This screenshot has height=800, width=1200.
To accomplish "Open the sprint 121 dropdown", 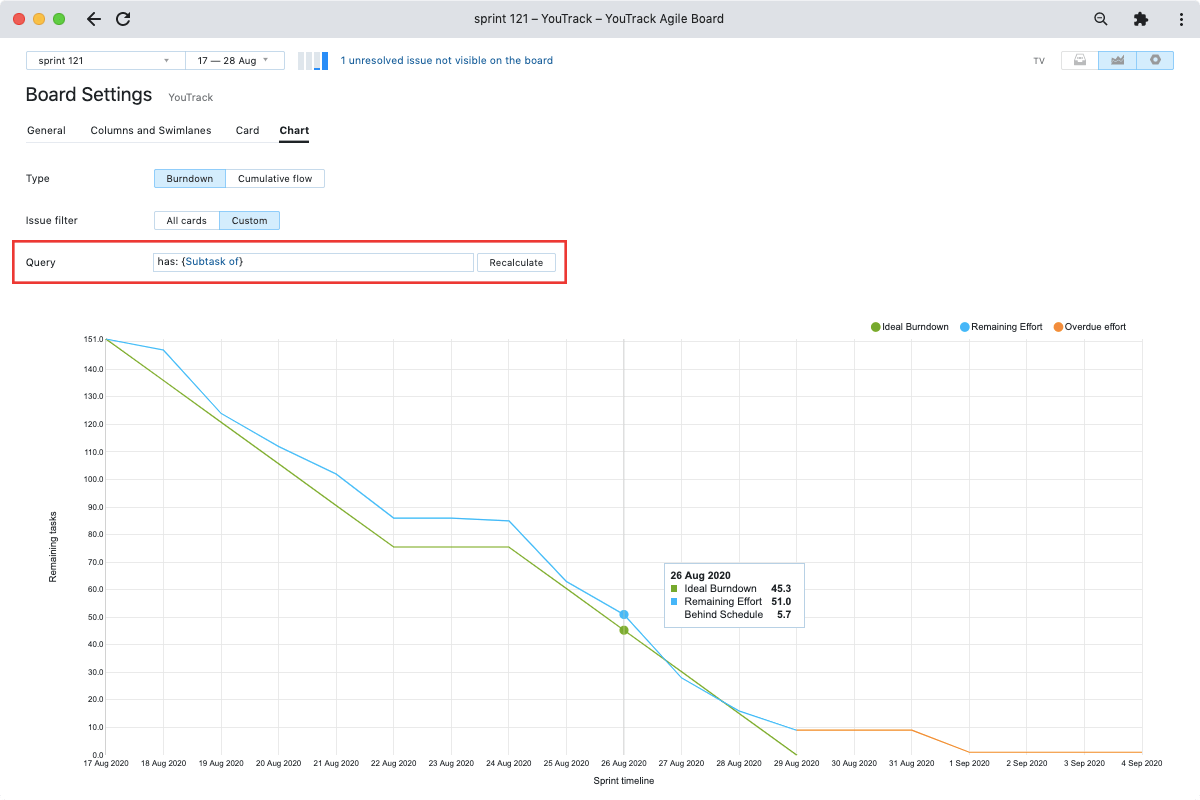I will pos(105,61).
